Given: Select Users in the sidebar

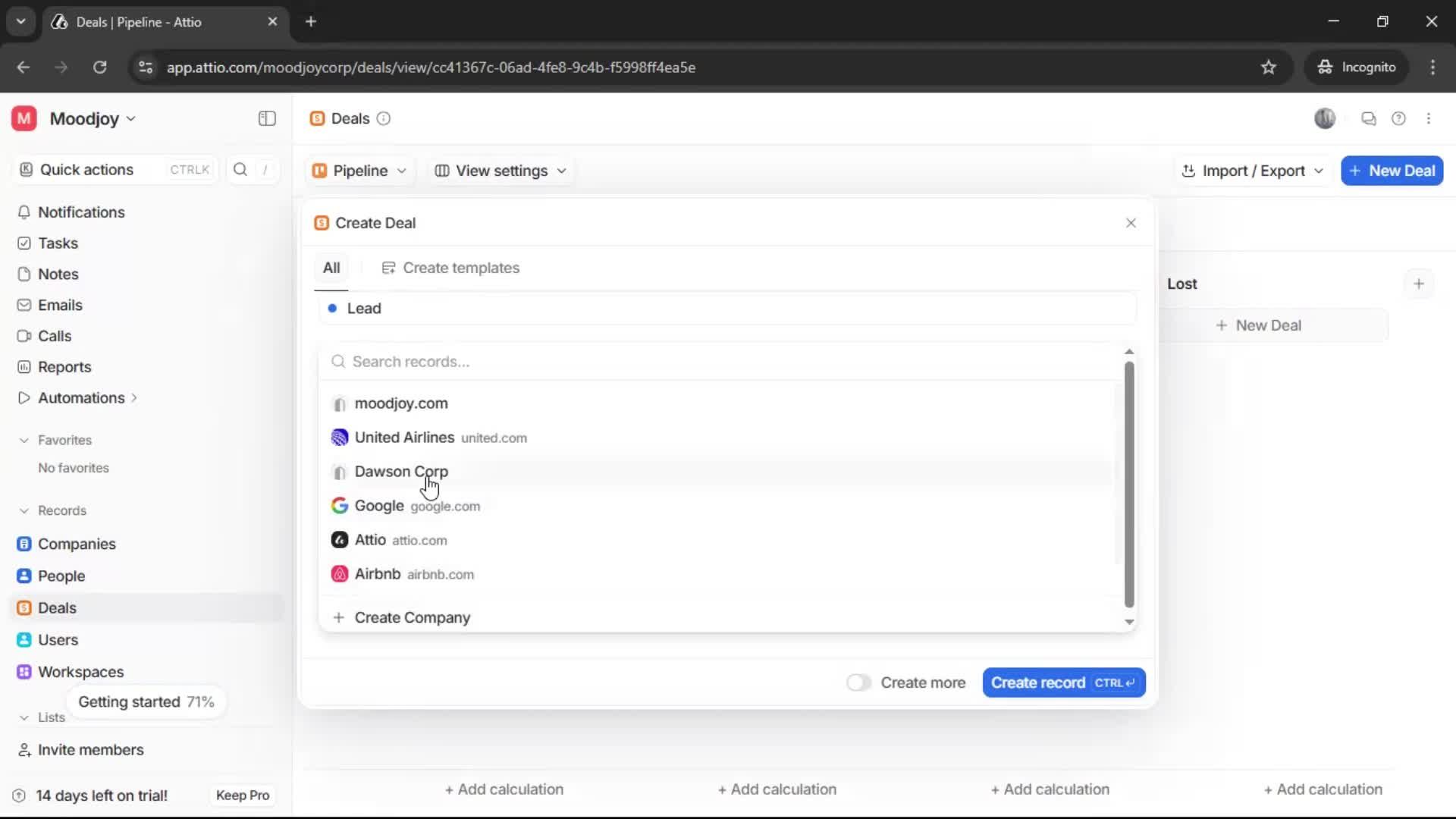Looking at the screenshot, I should [58, 639].
